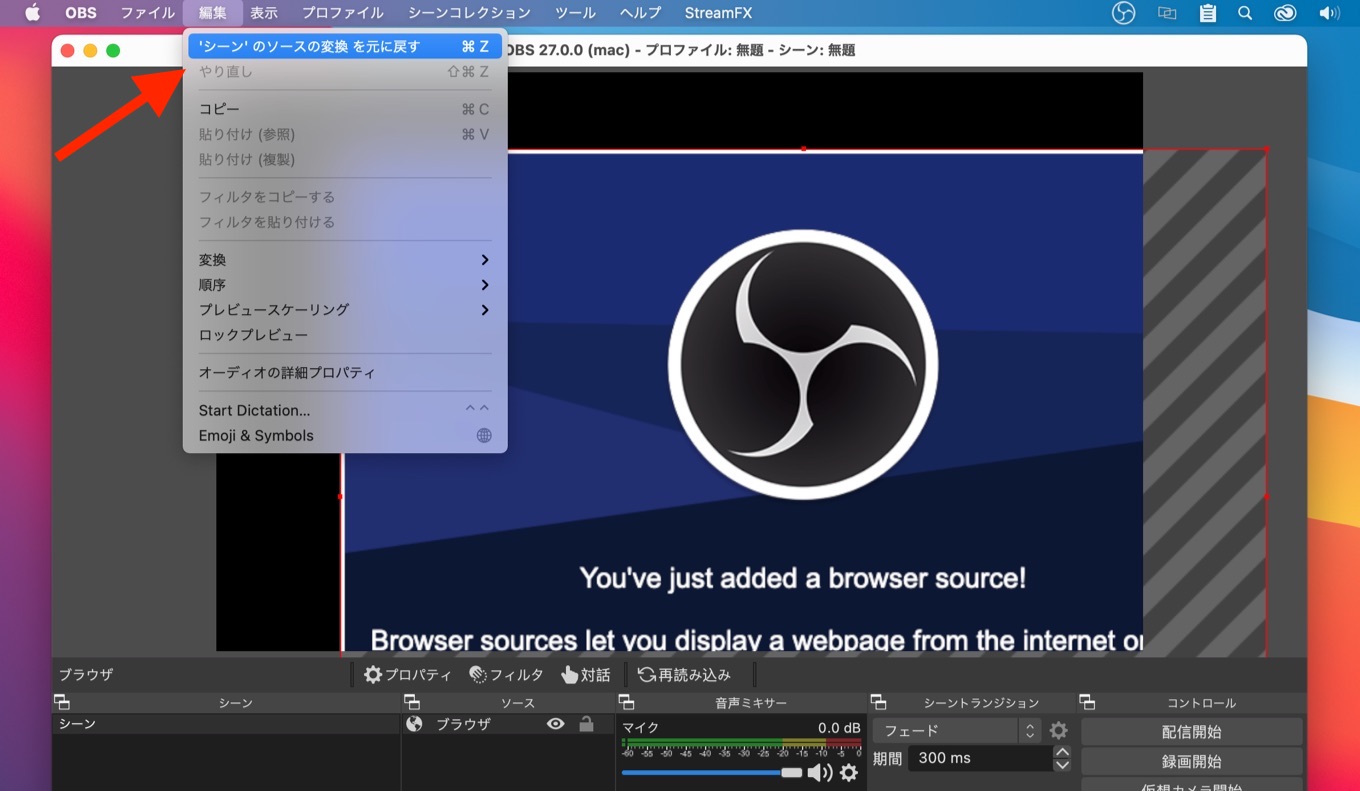The height and width of the screenshot is (791, 1360).
Task: Open the StreamFX menu
Action: click(718, 13)
